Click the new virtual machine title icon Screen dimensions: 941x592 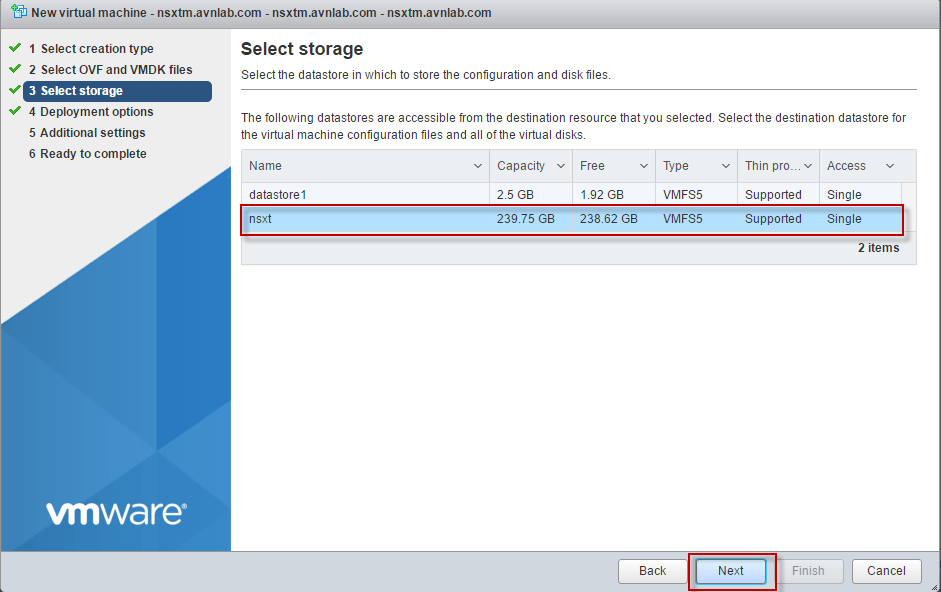16,13
